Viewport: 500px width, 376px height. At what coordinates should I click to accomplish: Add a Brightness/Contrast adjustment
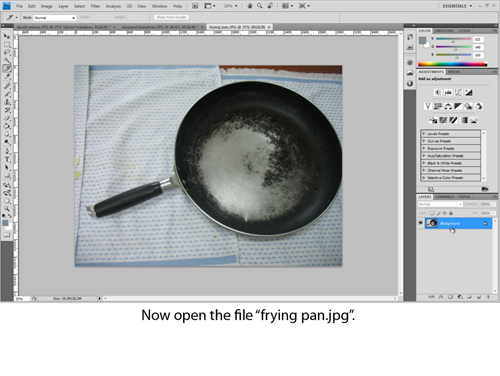coord(438,92)
